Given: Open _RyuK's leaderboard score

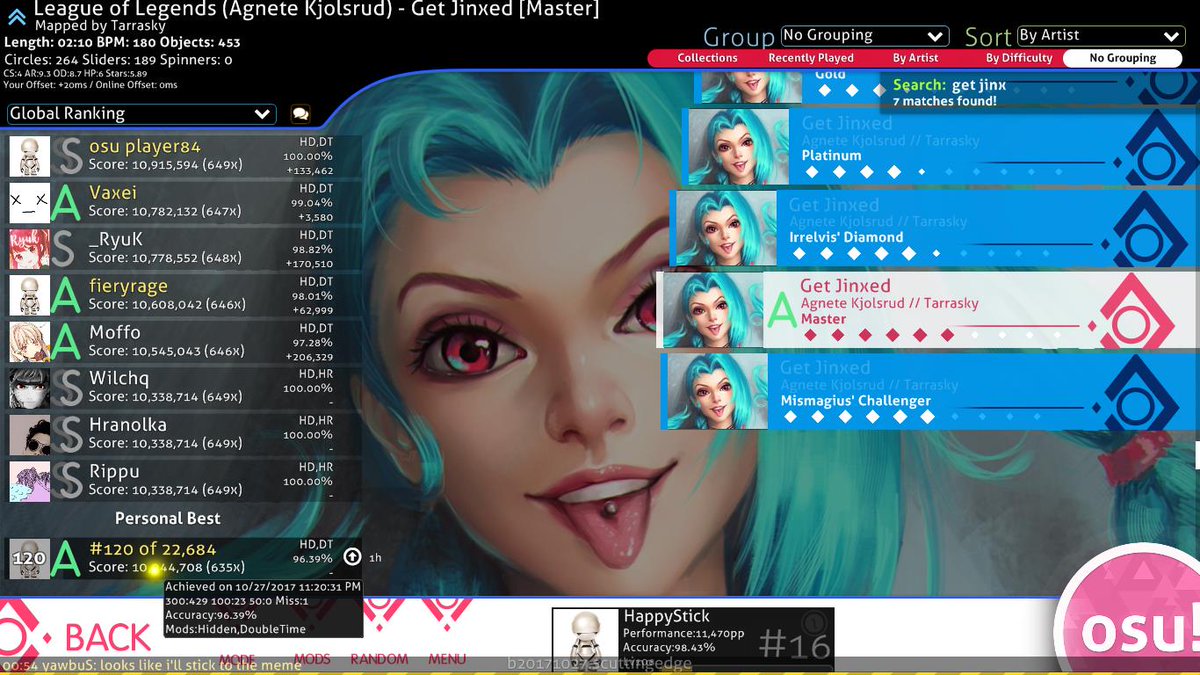Looking at the screenshot, I should pyautogui.click(x=185, y=249).
